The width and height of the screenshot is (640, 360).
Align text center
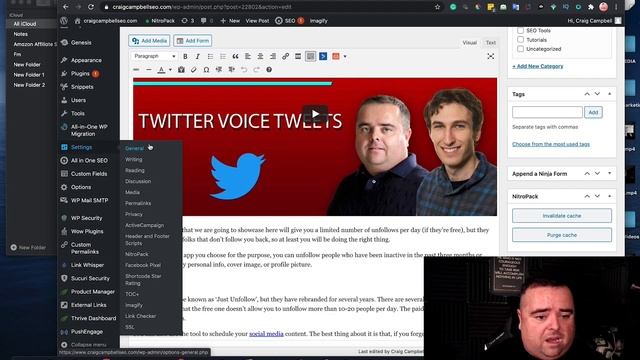[260, 56]
